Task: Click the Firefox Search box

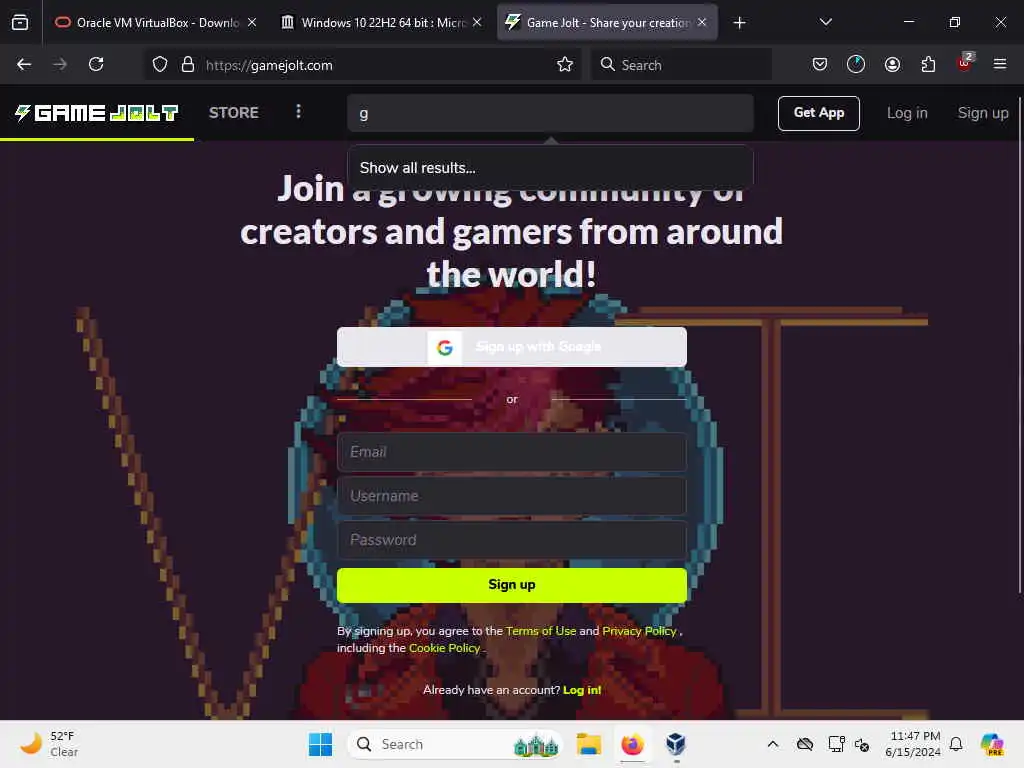Action: point(681,65)
